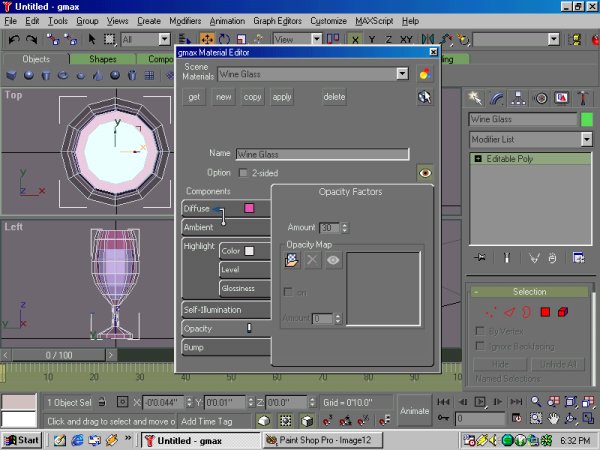Click the get material button
This screenshot has height=450, width=600.
[x=194, y=97]
